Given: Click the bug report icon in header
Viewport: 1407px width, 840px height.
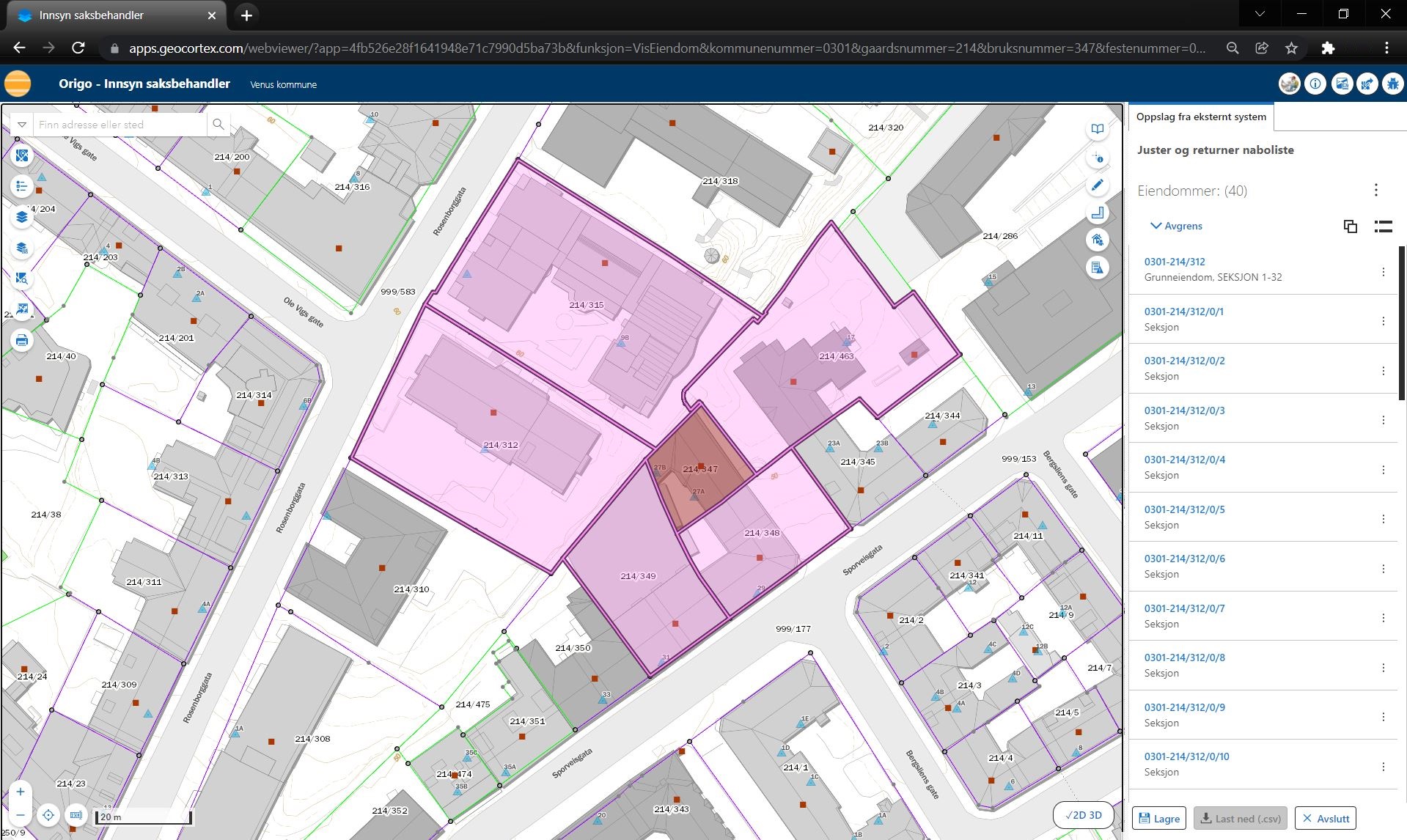Looking at the screenshot, I should tap(1393, 84).
